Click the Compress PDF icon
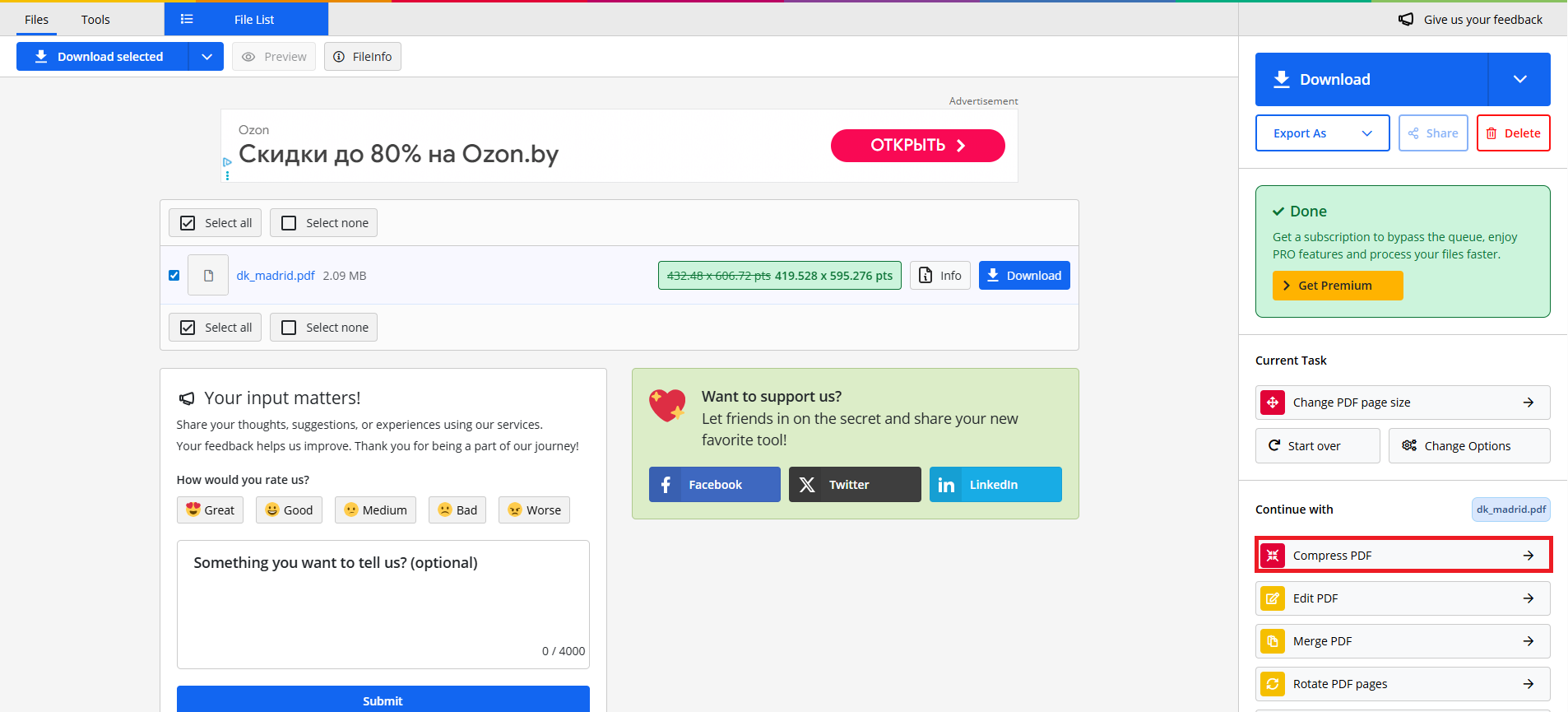 (x=1273, y=556)
